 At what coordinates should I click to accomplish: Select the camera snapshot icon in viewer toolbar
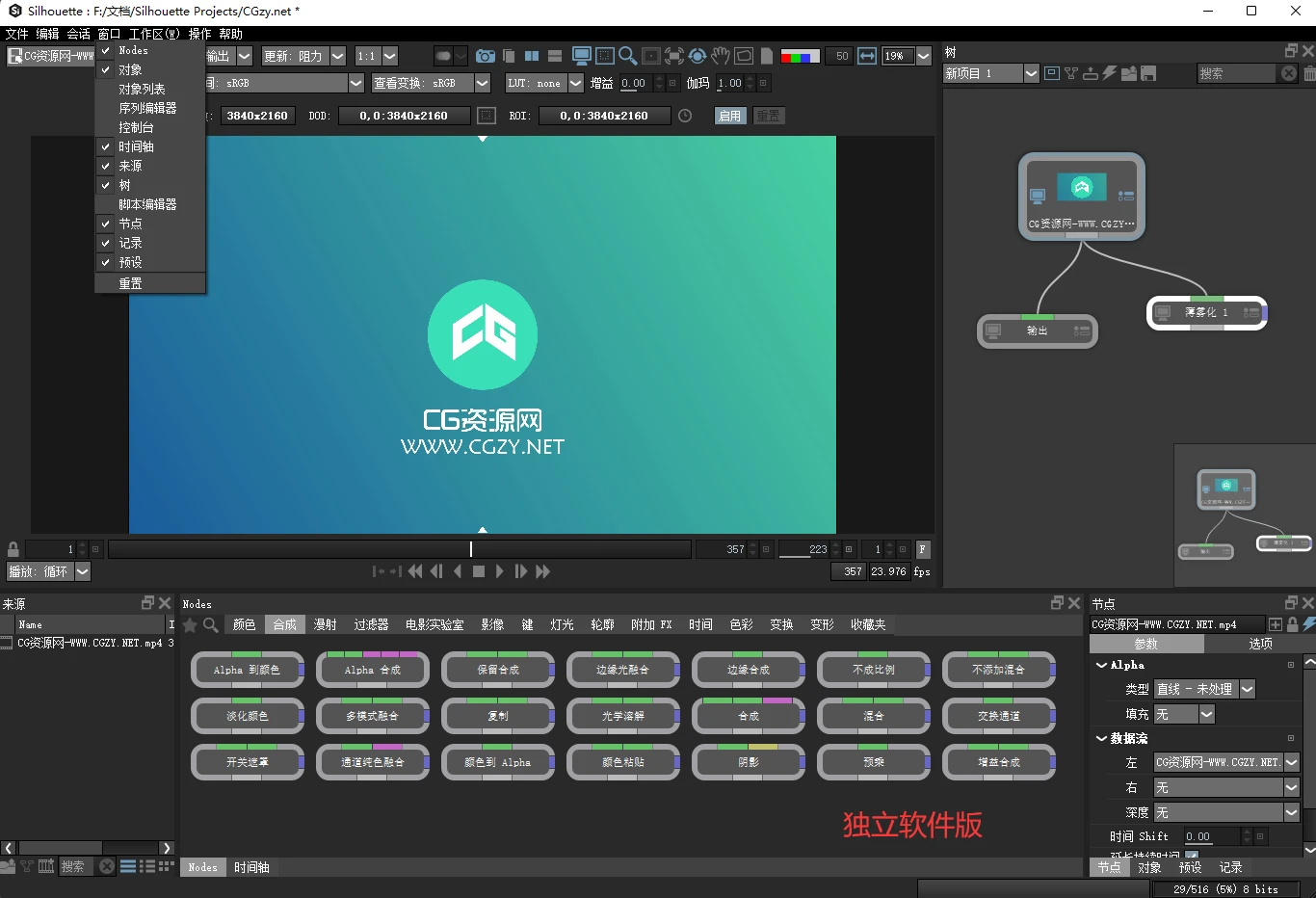click(486, 56)
